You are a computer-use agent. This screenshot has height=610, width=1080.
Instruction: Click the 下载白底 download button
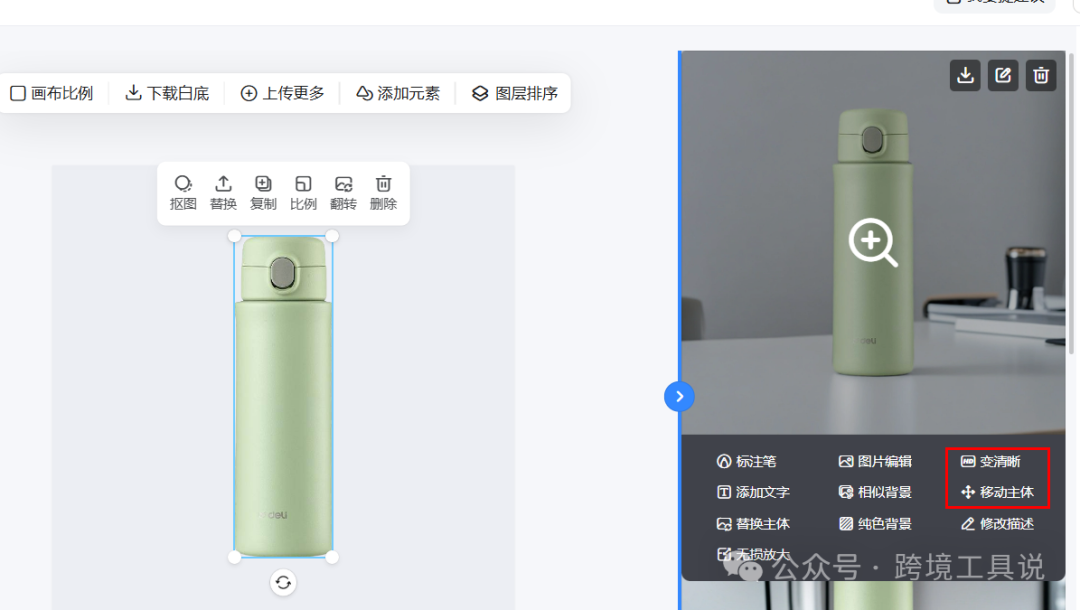[166, 93]
